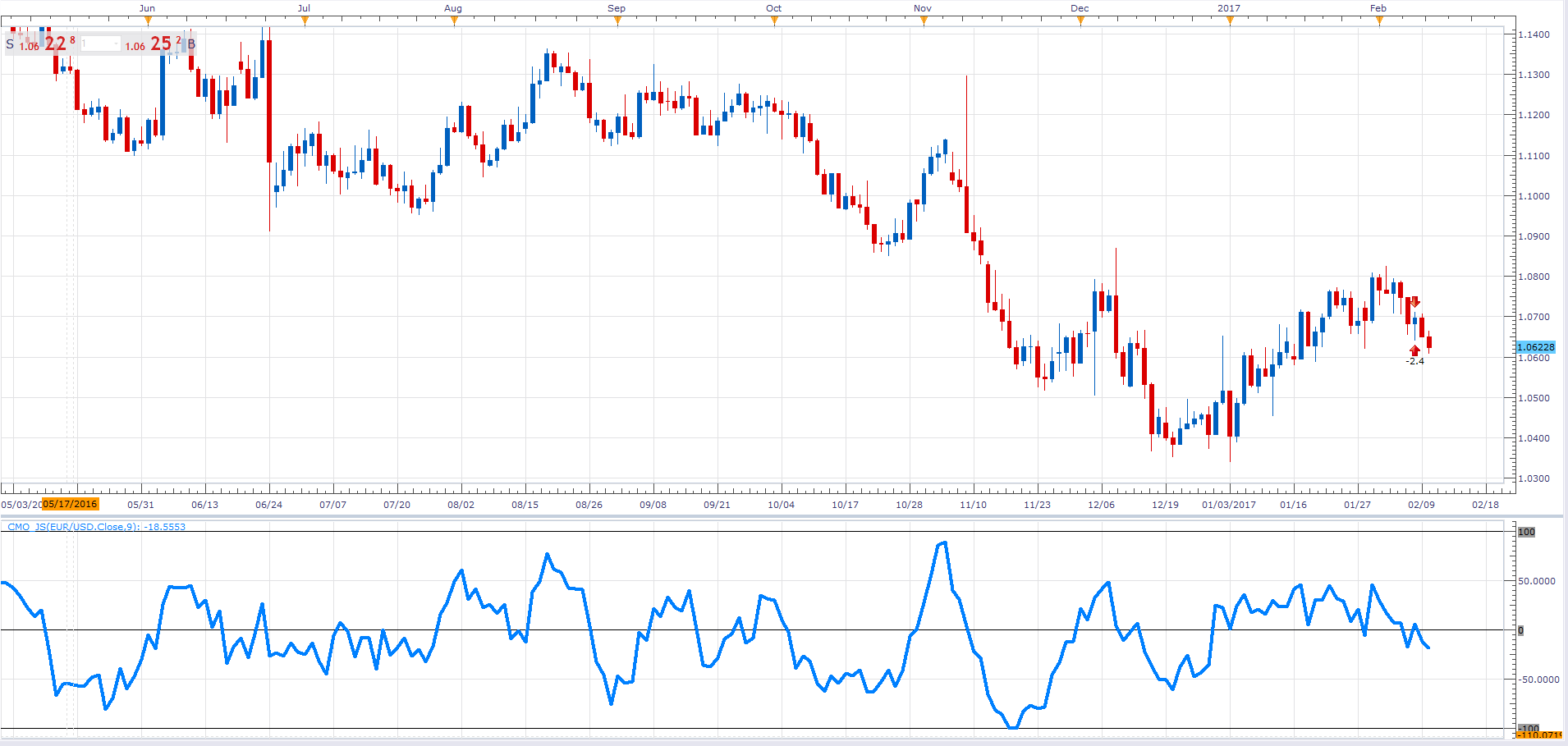
Task: Click the highlighted 05/17/2016 date label
Action: click(71, 504)
